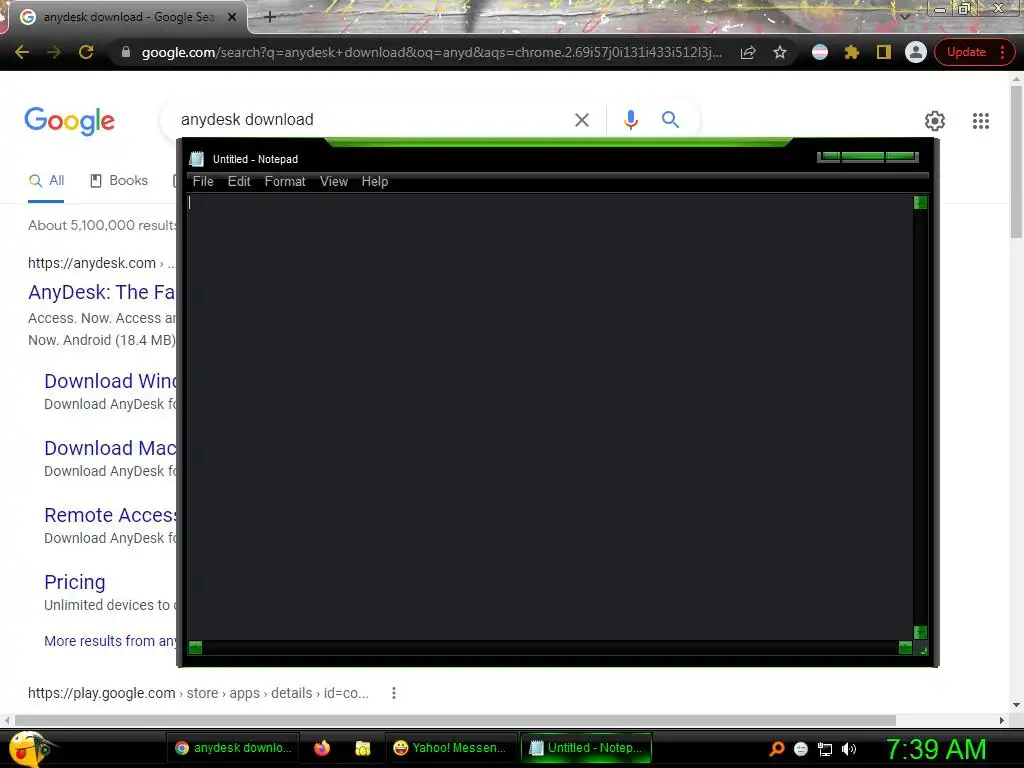Image resolution: width=1024 pixels, height=768 pixels.
Task: Click the https://anydesk.com result URL
Action: [91, 263]
